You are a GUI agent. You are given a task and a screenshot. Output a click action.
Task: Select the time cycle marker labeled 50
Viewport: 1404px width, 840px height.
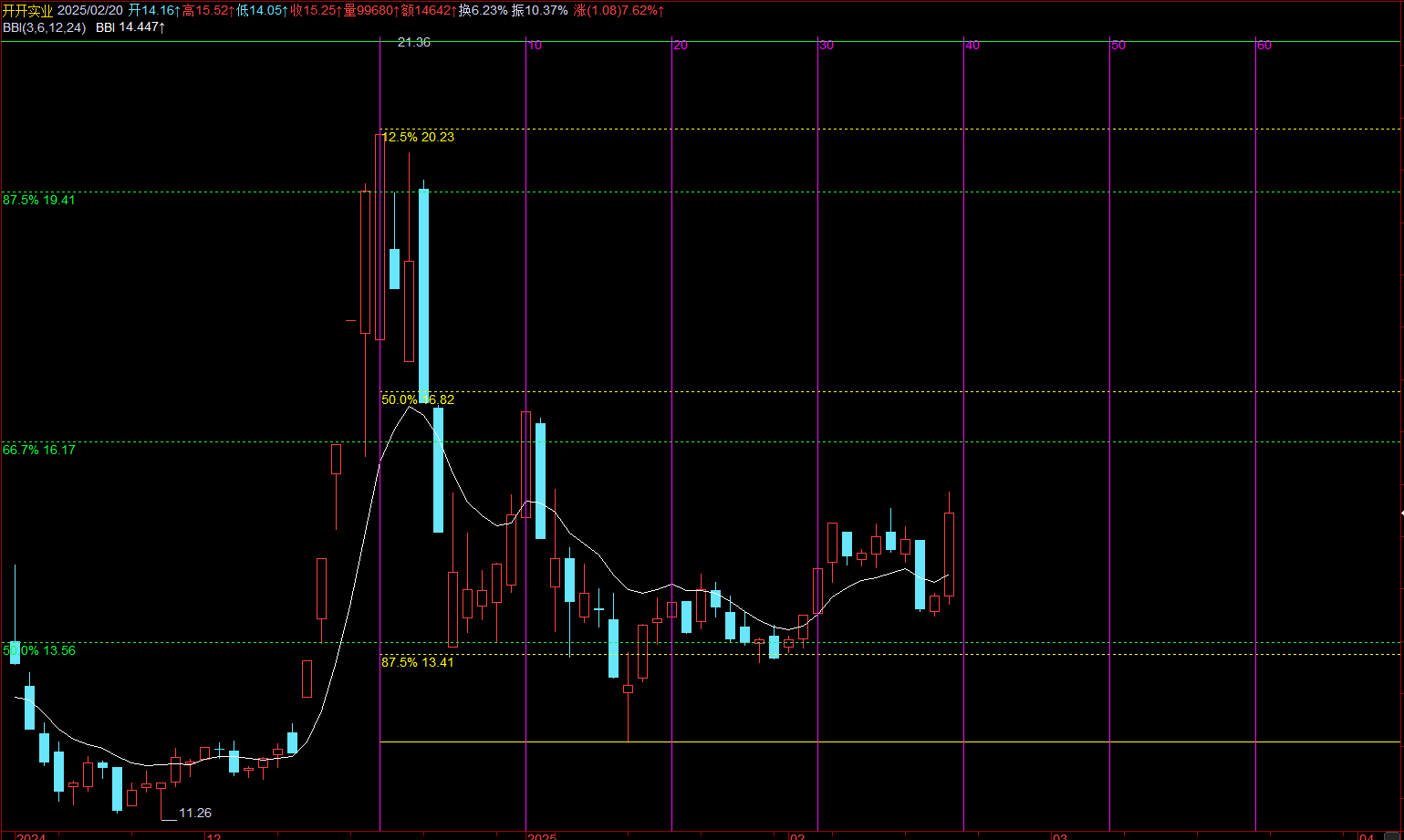click(x=1118, y=45)
